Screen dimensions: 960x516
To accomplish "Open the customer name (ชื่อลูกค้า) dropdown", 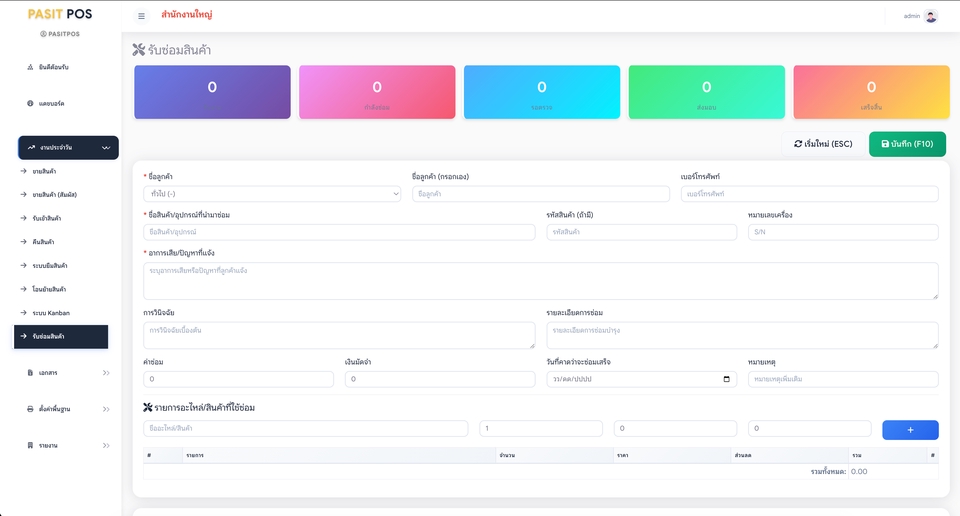I will pos(272,193).
